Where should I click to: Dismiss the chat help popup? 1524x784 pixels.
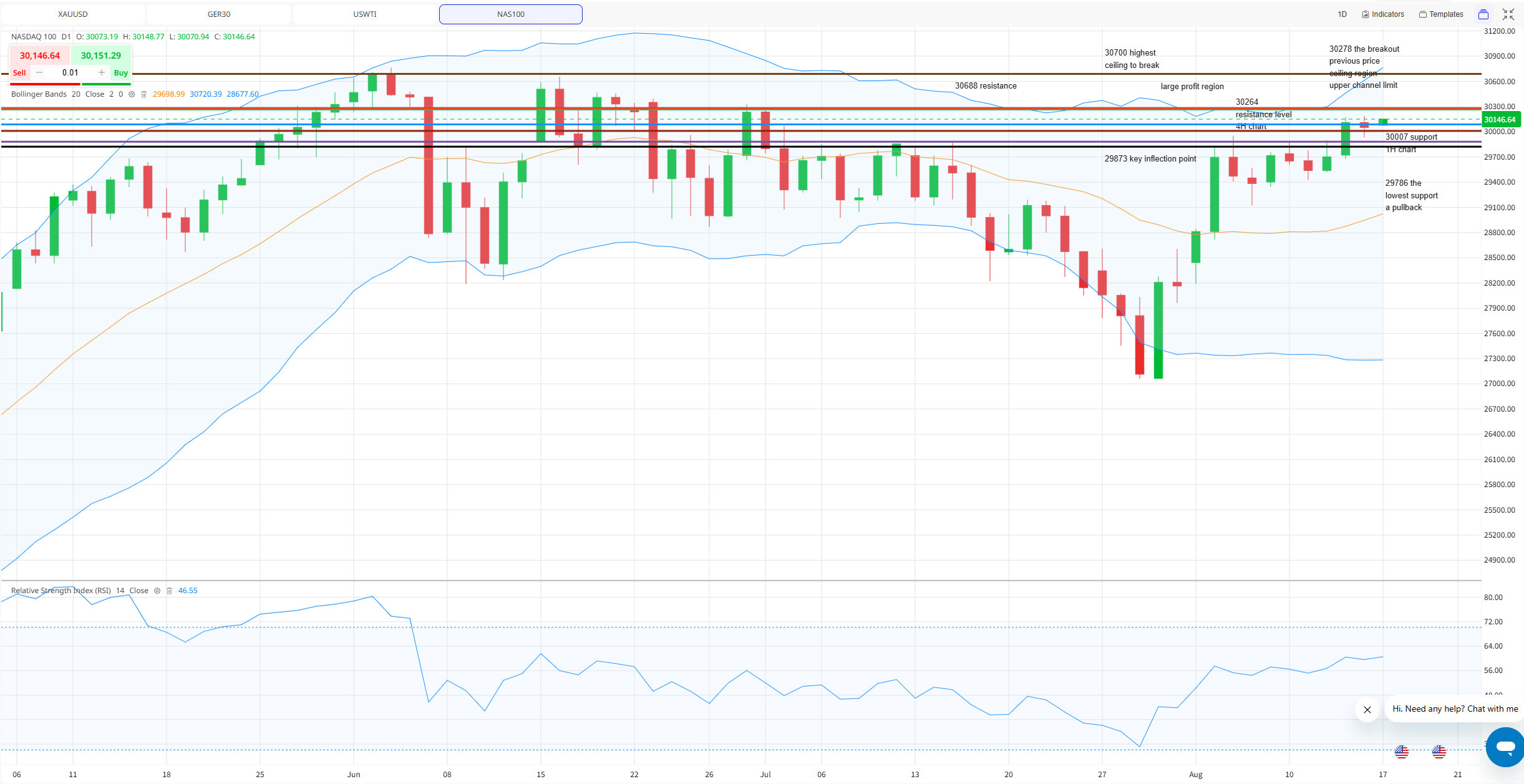tap(1367, 710)
